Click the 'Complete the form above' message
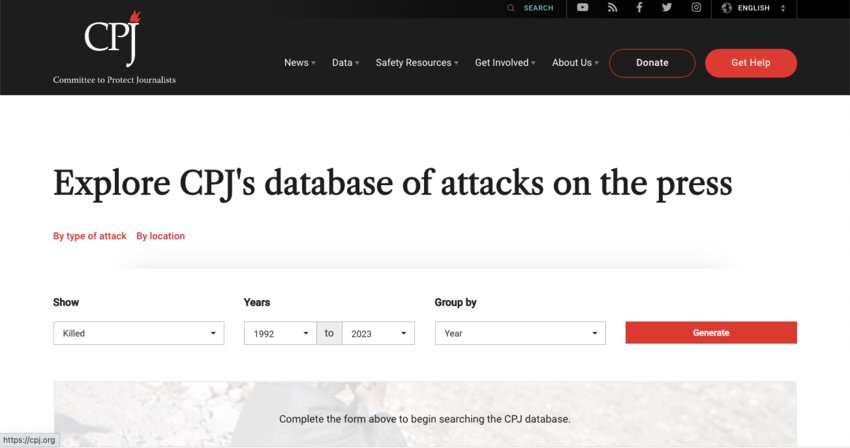850x448 pixels. (x=424, y=419)
